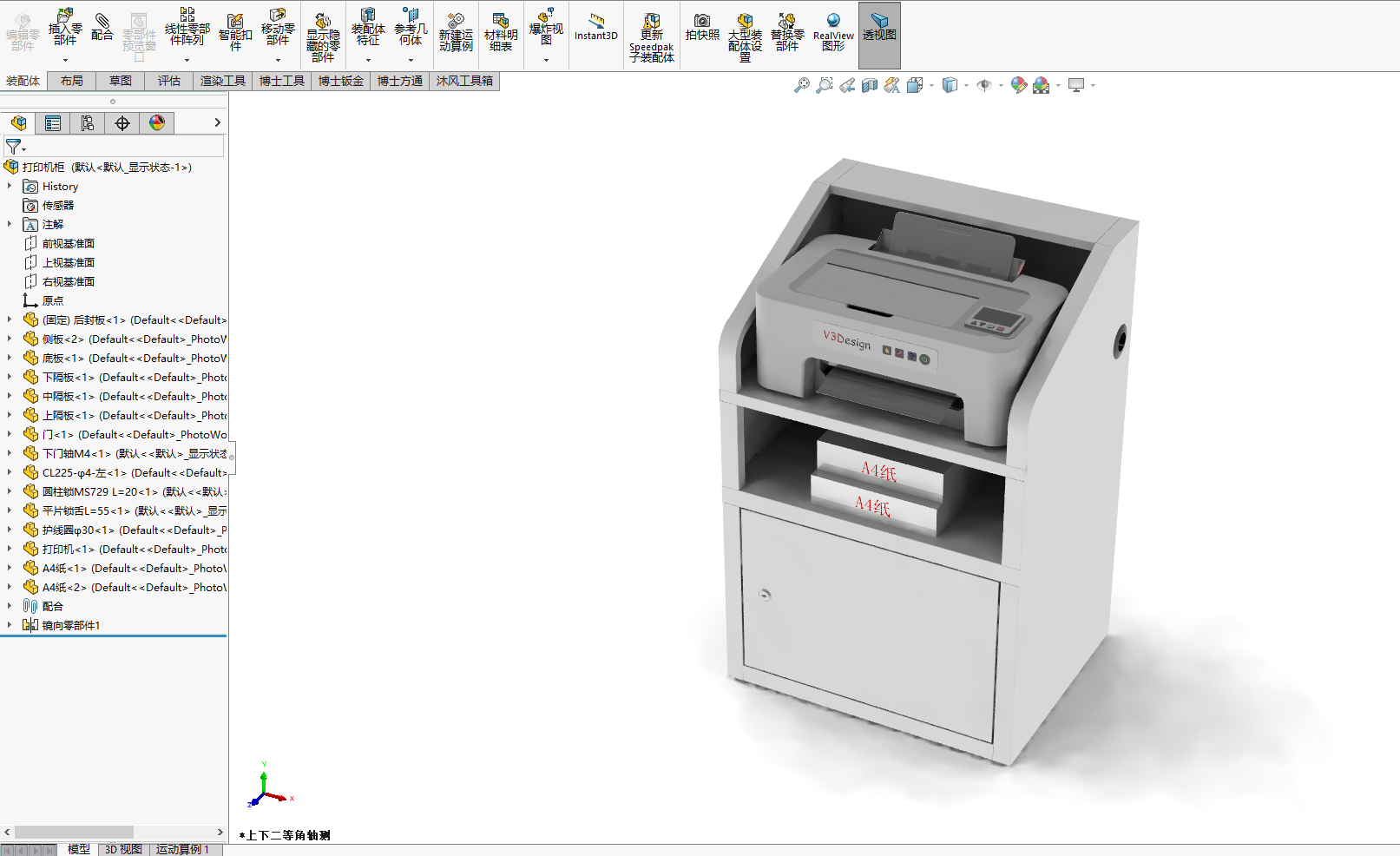Click the Insert Components (插入零部件) tool
1400x856 pixels.
[65, 27]
